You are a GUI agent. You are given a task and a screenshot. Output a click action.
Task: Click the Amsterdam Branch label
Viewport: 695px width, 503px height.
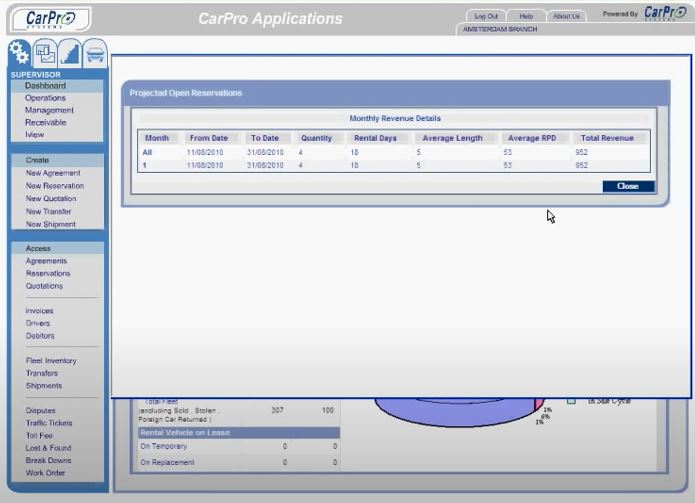(x=500, y=29)
